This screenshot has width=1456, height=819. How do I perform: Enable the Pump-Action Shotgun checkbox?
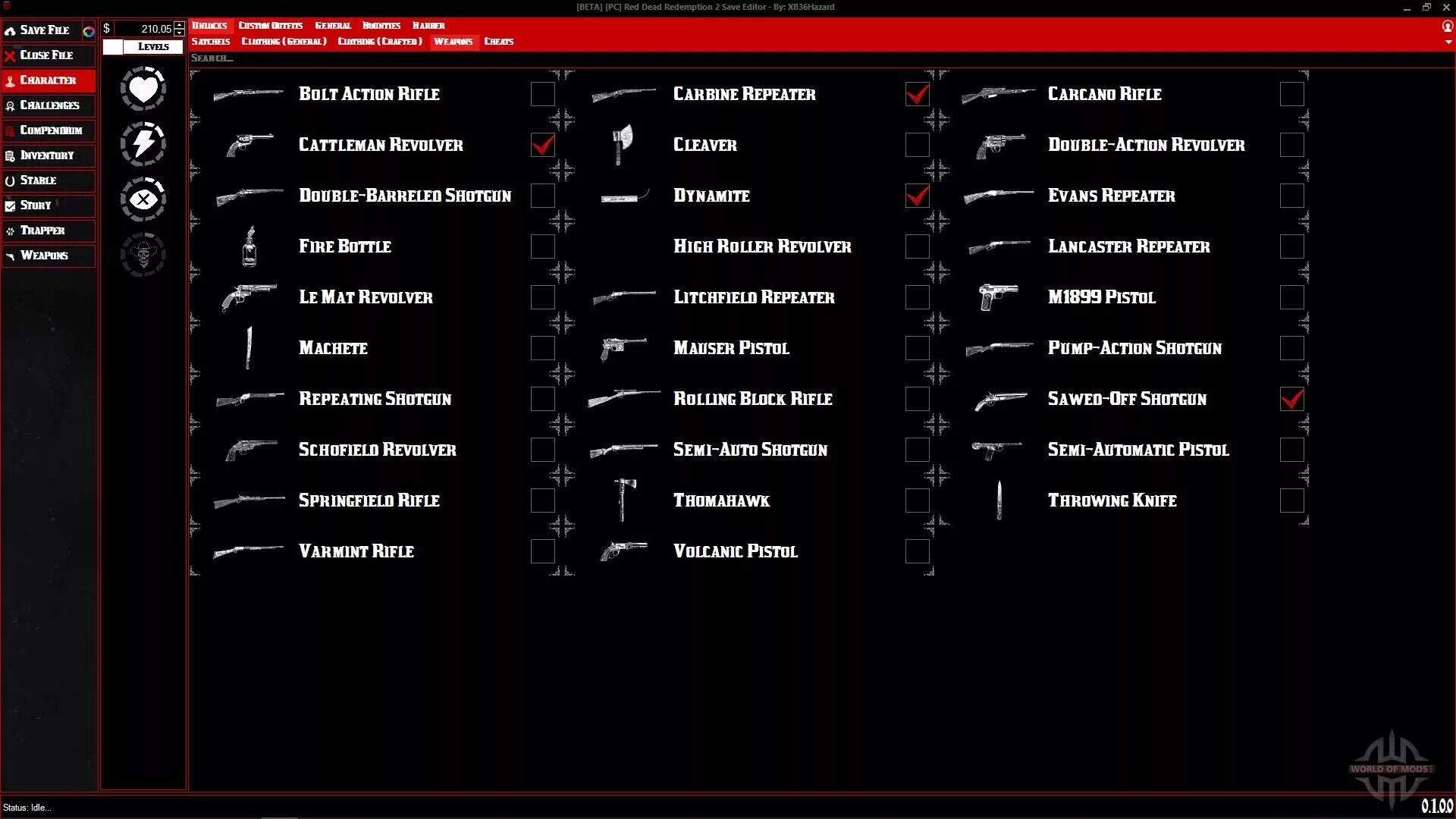coord(1292,348)
